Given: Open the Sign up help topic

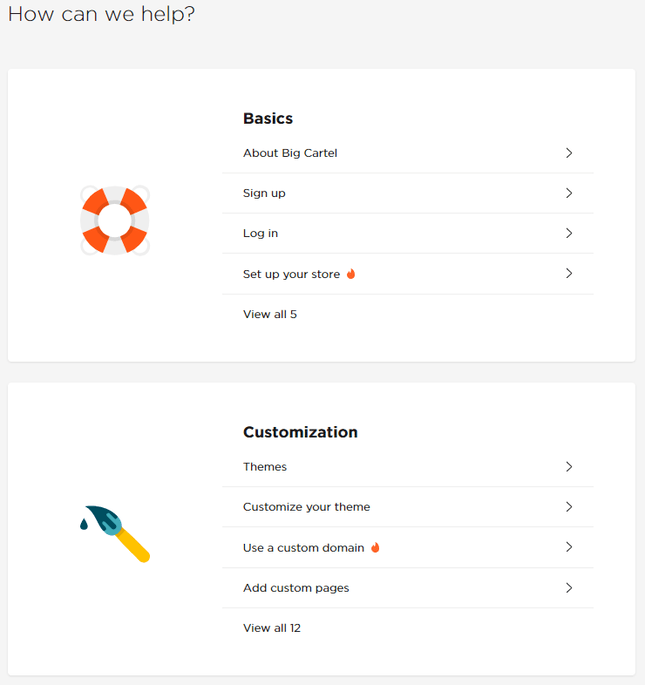Looking at the screenshot, I should (x=408, y=194).
